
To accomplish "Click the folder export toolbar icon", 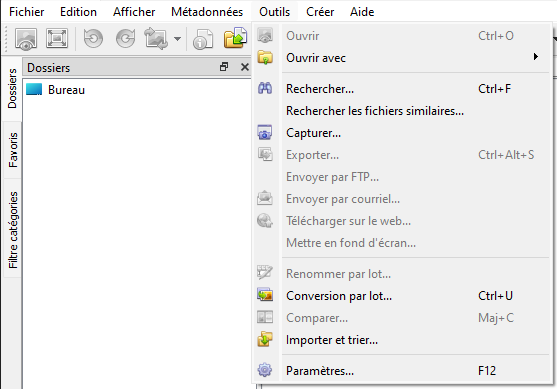I will [x=235, y=38].
